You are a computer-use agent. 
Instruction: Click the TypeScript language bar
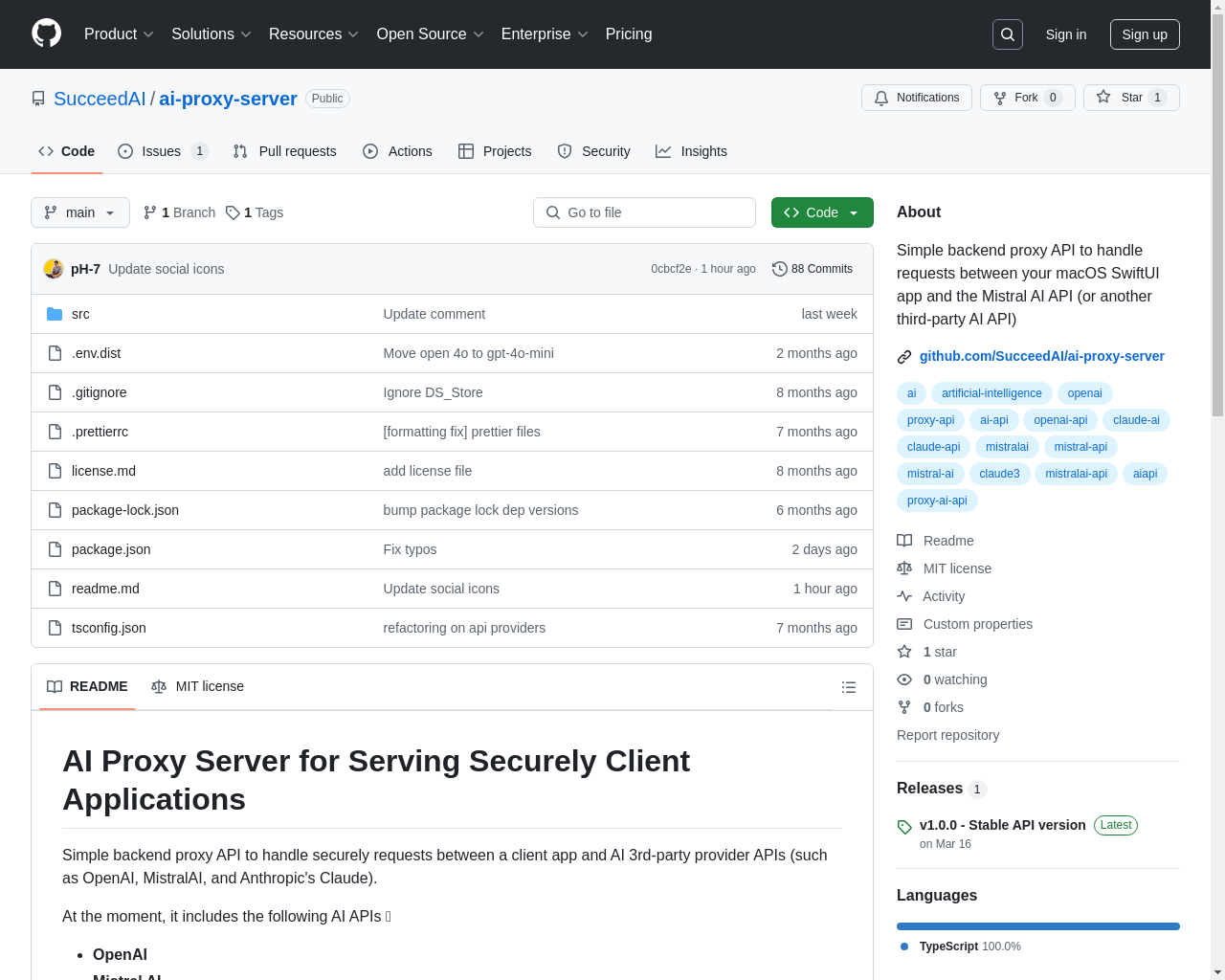pyautogui.click(x=1037, y=926)
